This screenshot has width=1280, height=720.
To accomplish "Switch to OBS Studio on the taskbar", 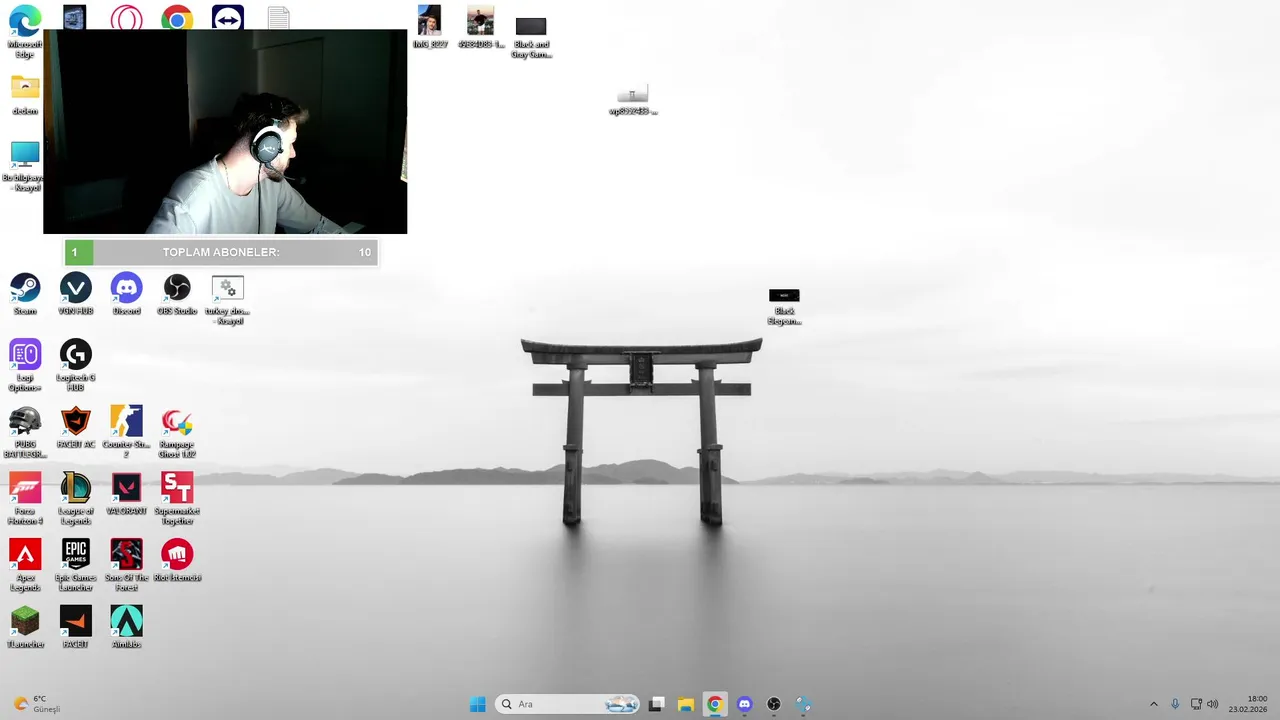I will coord(773,704).
